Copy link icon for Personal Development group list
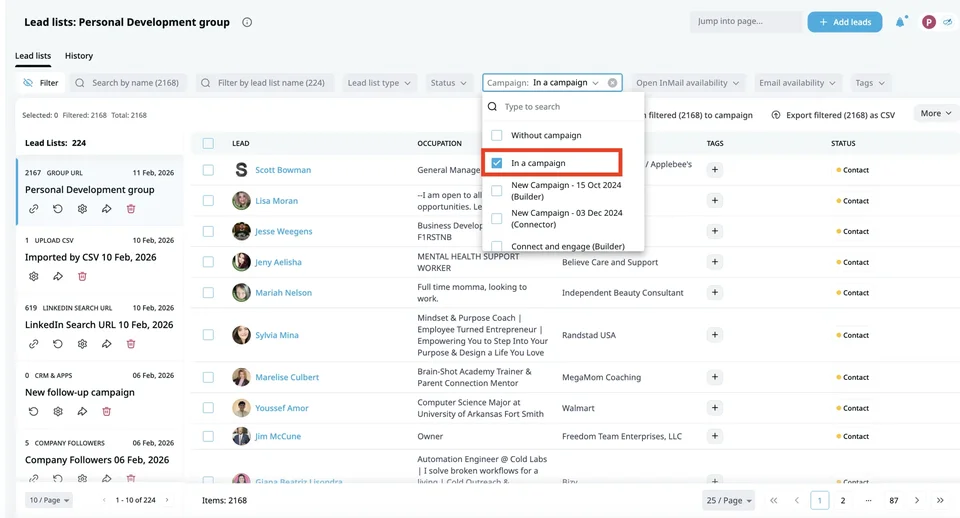960x518 pixels. pyautogui.click(x=34, y=209)
